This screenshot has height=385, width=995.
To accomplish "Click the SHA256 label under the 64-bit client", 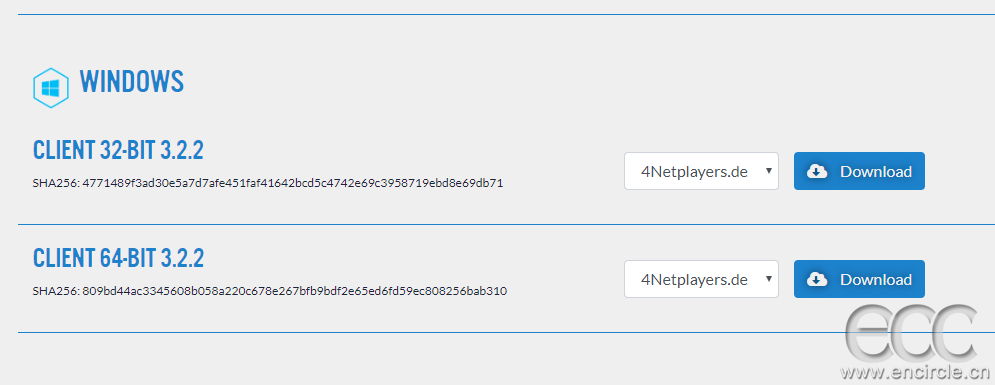I will point(56,291).
